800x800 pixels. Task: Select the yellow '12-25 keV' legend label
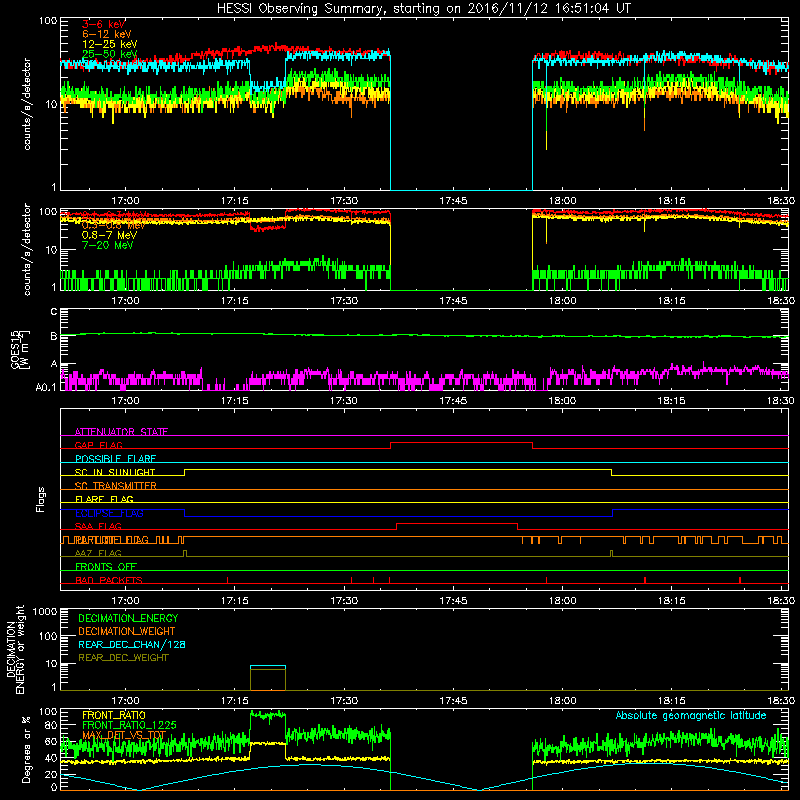coord(110,44)
